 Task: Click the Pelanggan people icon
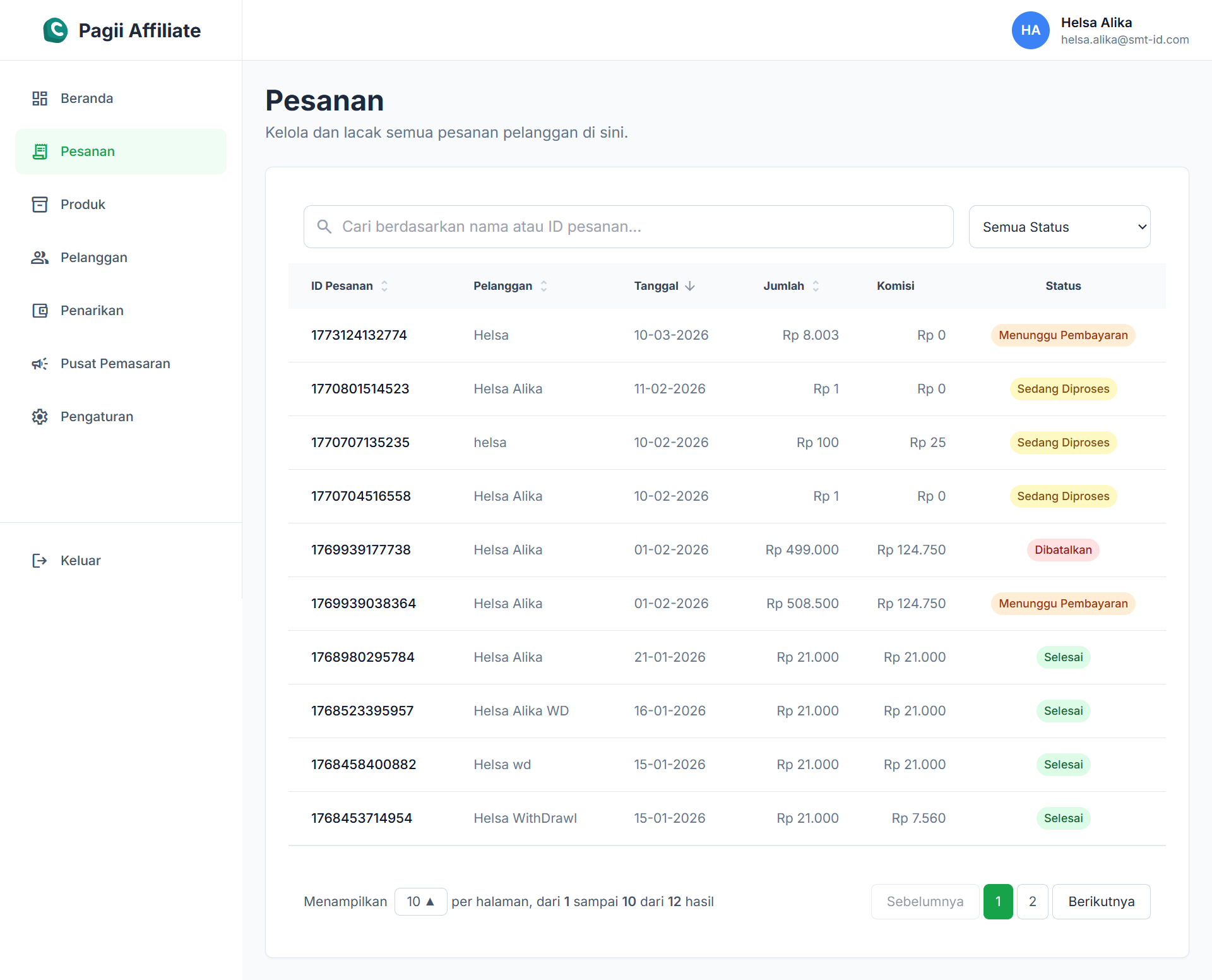click(40, 258)
